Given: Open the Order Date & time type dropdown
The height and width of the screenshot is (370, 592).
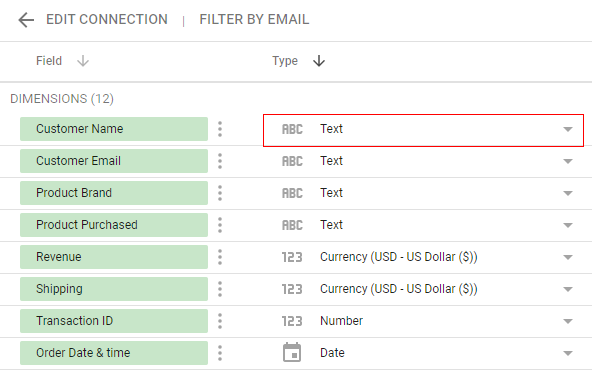Looking at the screenshot, I should pos(423,353).
